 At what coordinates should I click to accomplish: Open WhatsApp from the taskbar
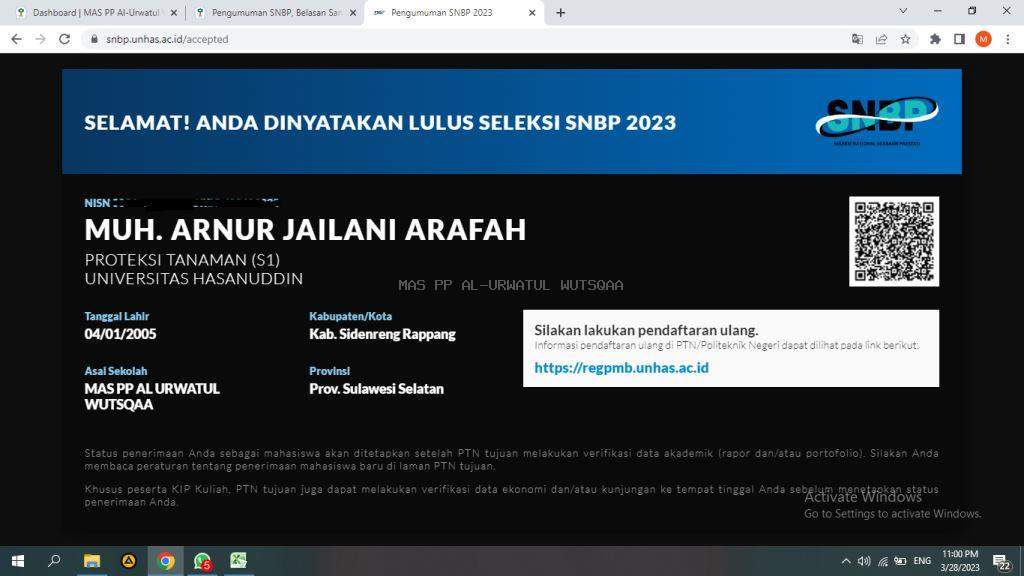click(202, 561)
